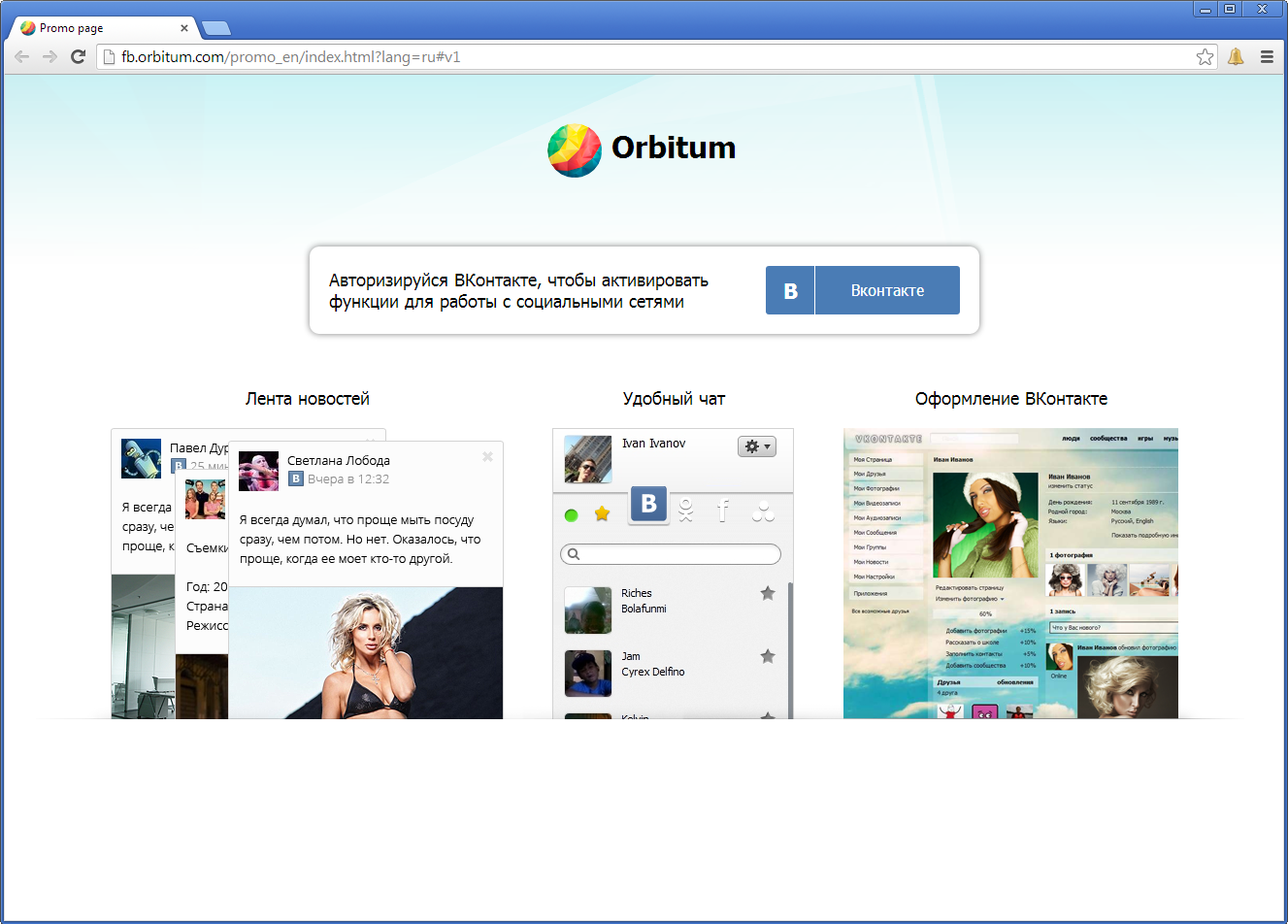The width and height of the screenshot is (1288, 924).
Task: Click the Orbitum notification bell icon
Action: (1236, 56)
